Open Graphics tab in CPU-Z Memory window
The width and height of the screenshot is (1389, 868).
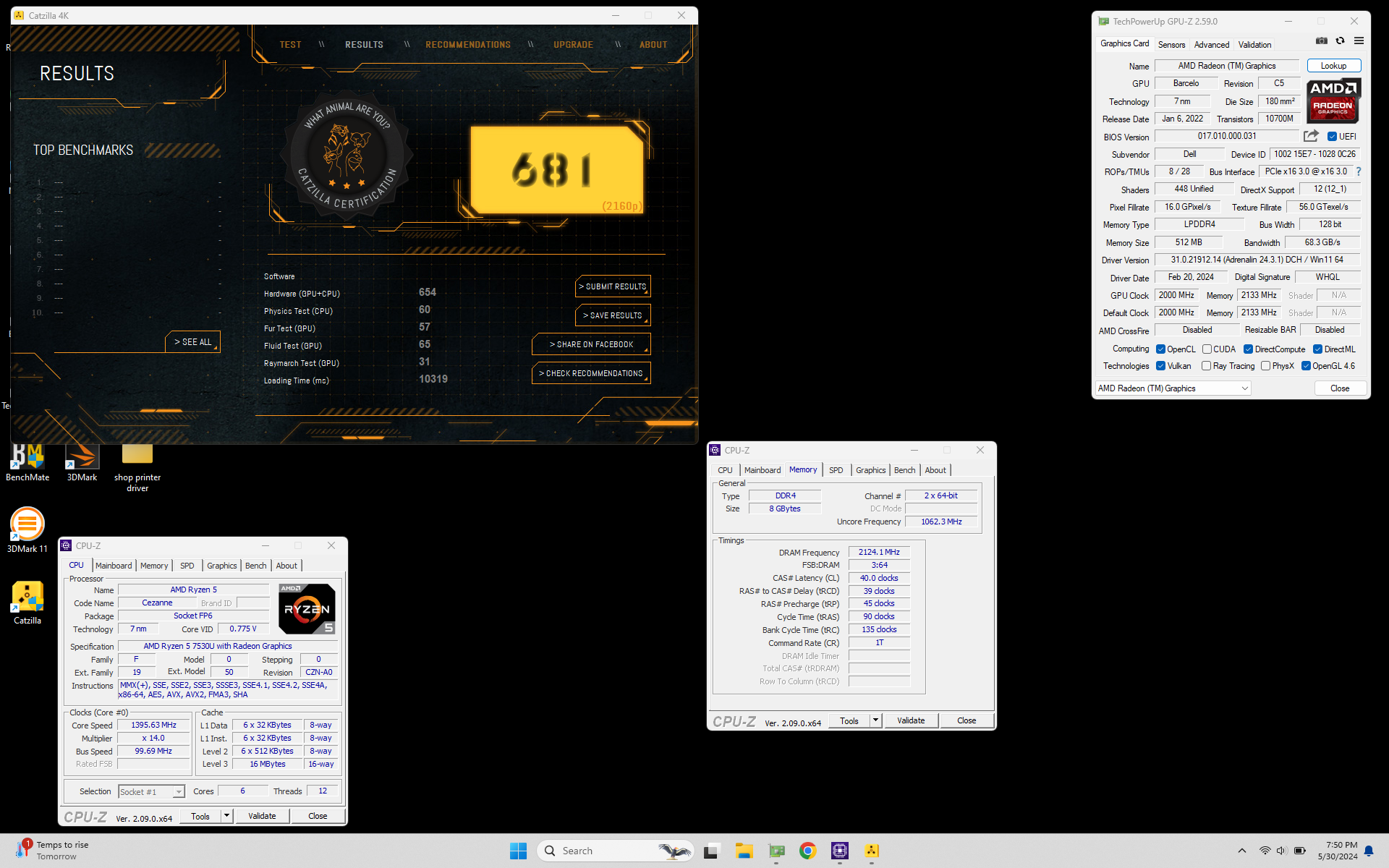tap(870, 470)
